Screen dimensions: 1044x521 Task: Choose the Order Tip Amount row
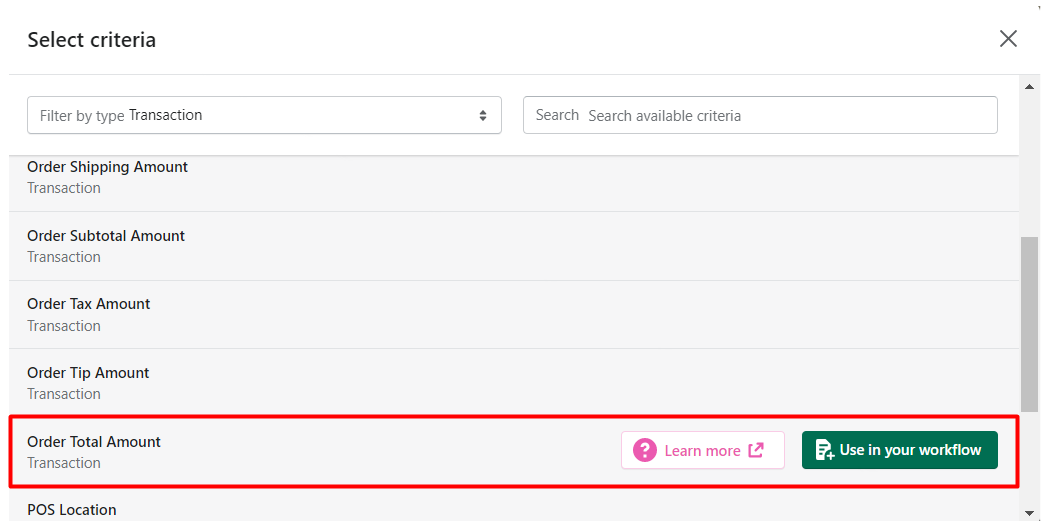tap(513, 383)
